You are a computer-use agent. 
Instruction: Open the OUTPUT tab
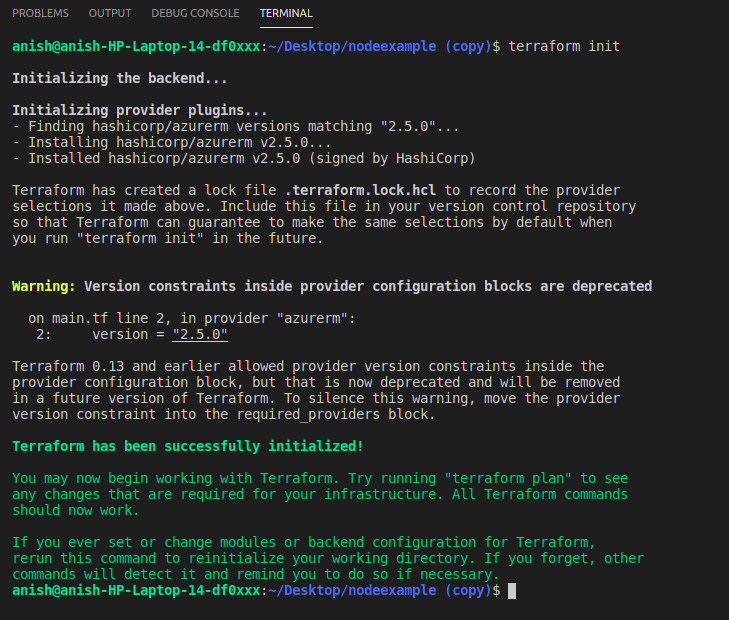click(x=110, y=13)
